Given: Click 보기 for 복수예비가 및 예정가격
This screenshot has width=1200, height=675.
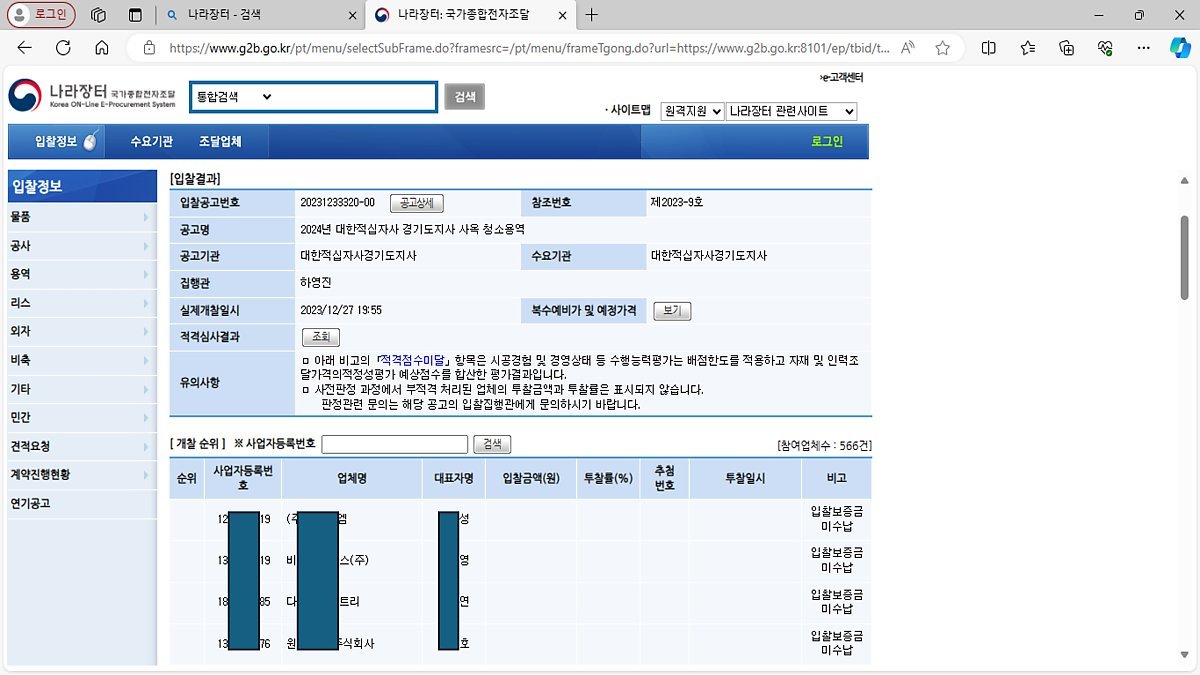Looking at the screenshot, I should (x=671, y=310).
